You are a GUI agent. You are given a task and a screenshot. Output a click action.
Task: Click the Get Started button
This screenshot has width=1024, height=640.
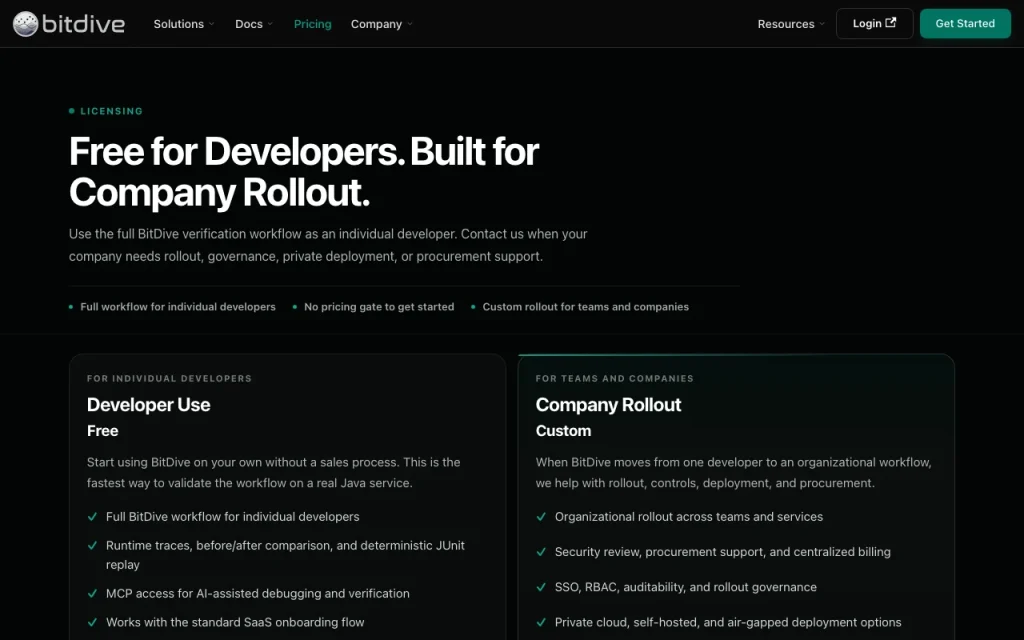[965, 24]
